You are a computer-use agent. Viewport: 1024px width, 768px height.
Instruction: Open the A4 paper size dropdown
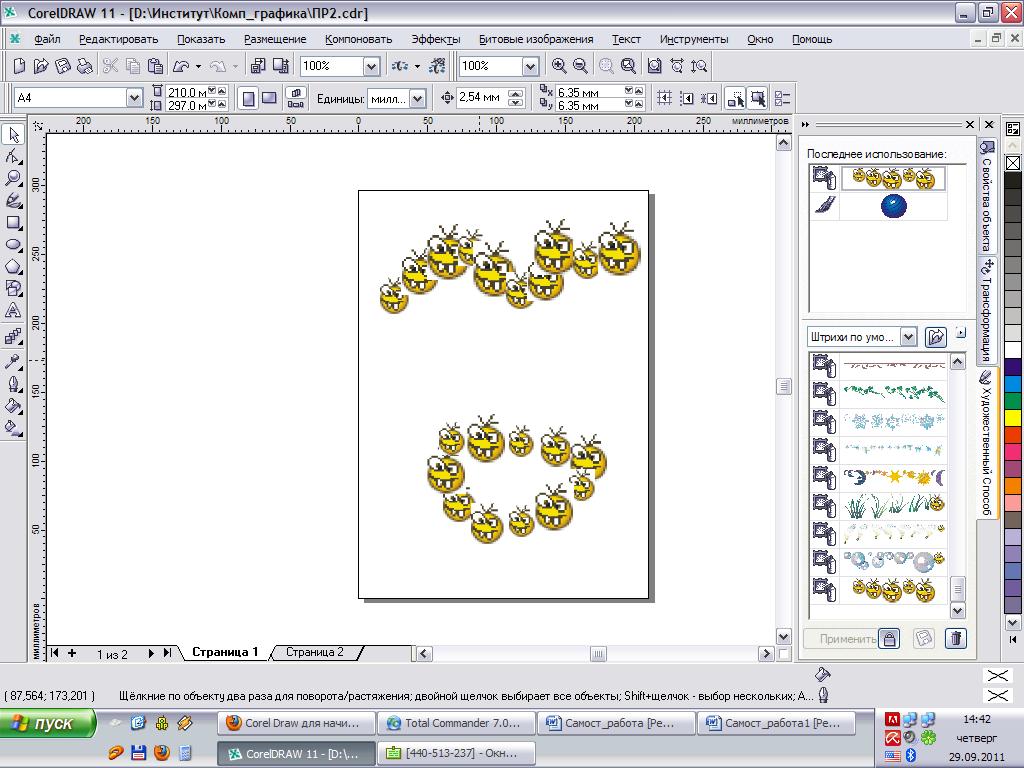pyautogui.click(x=135, y=98)
